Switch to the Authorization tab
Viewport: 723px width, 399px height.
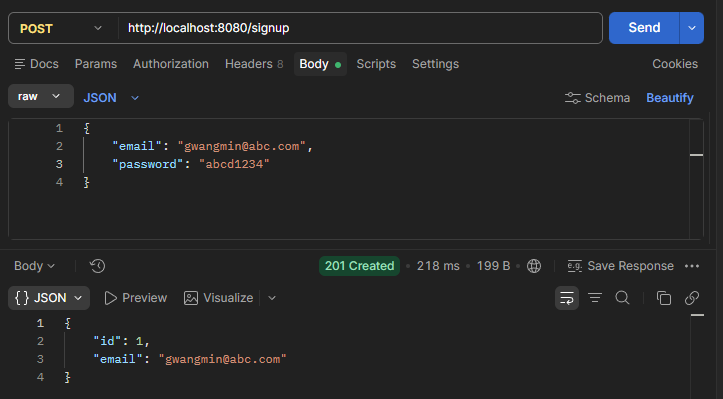click(171, 64)
